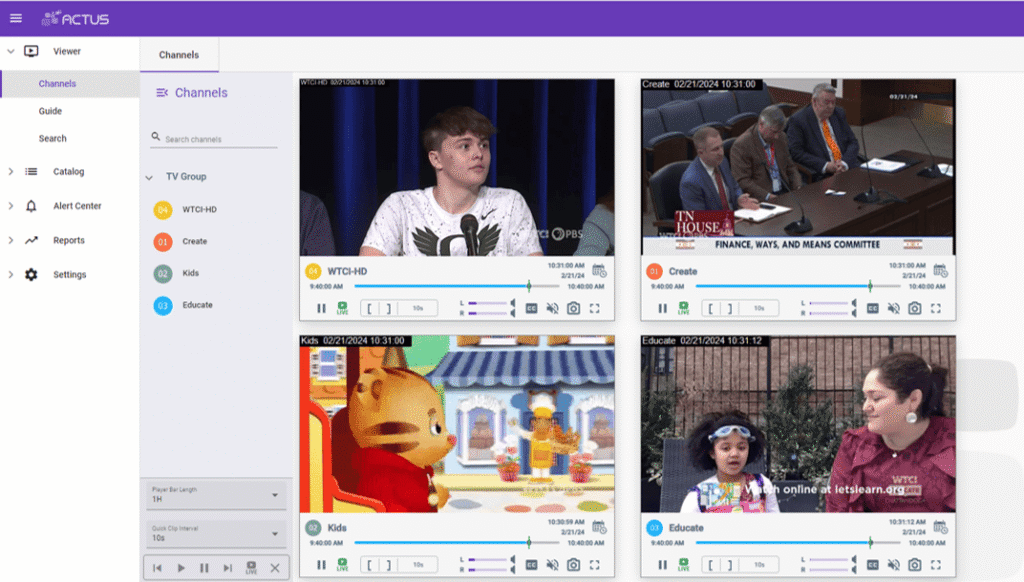The image size is (1024, 582).
Task: Open the calendar icon on Kids player
Action: (599, 527)
